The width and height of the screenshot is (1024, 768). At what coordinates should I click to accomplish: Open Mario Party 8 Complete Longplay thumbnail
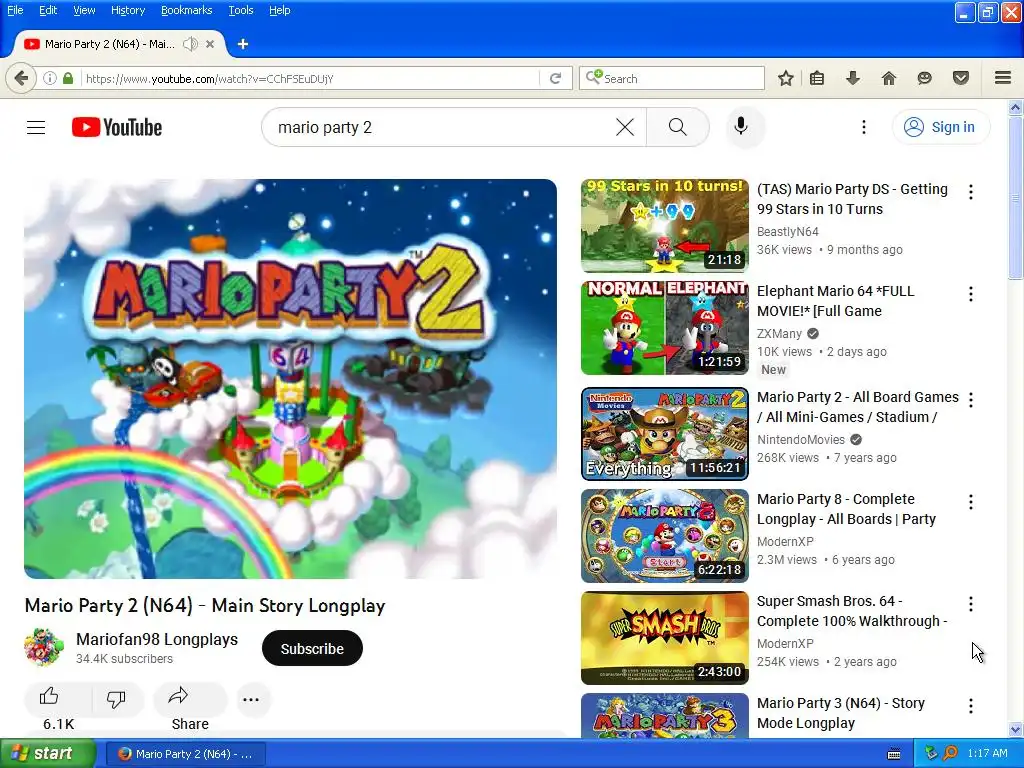(665, 536)
